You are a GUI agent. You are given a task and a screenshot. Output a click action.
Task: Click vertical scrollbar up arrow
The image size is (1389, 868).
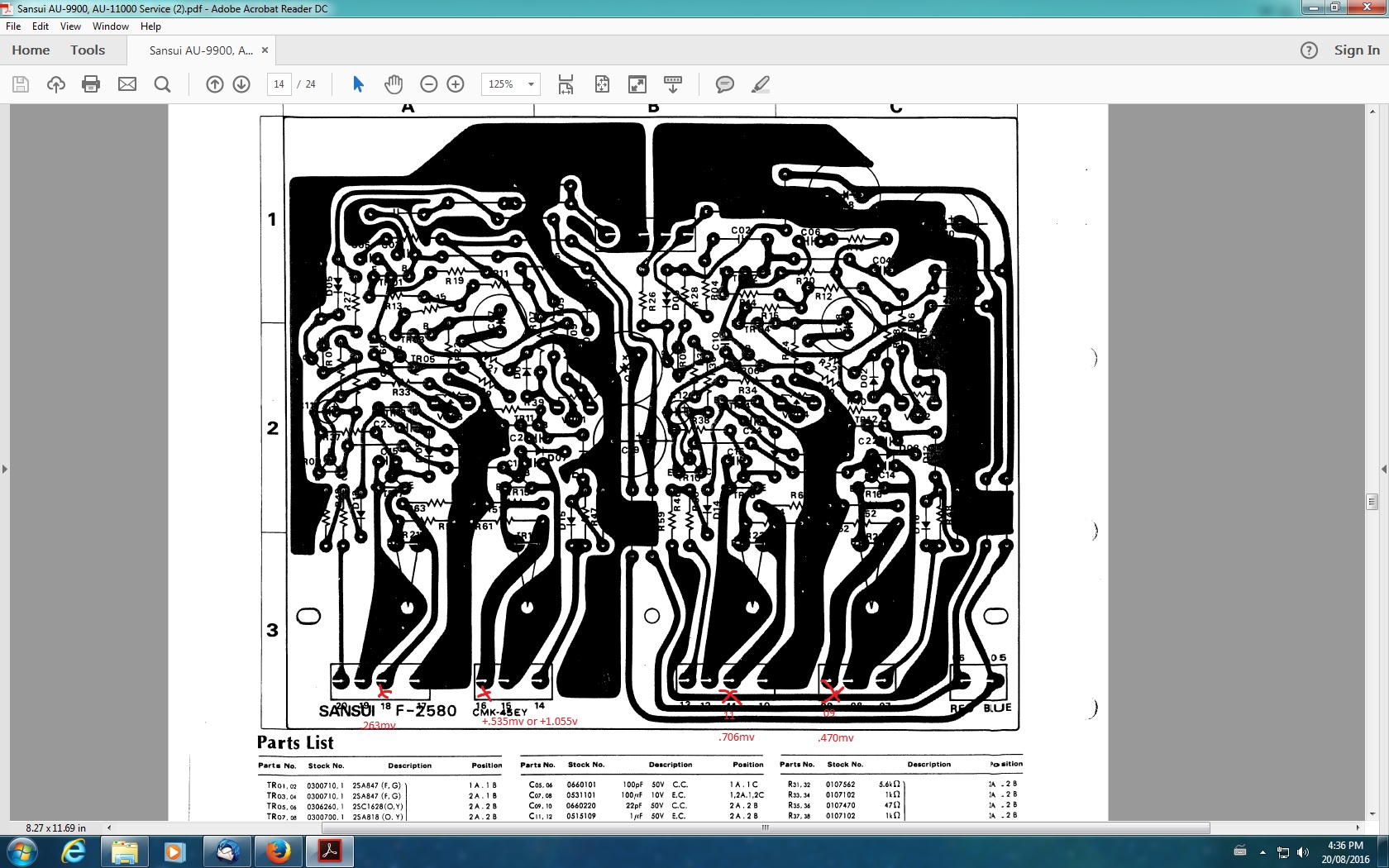tap(1372, 110)
